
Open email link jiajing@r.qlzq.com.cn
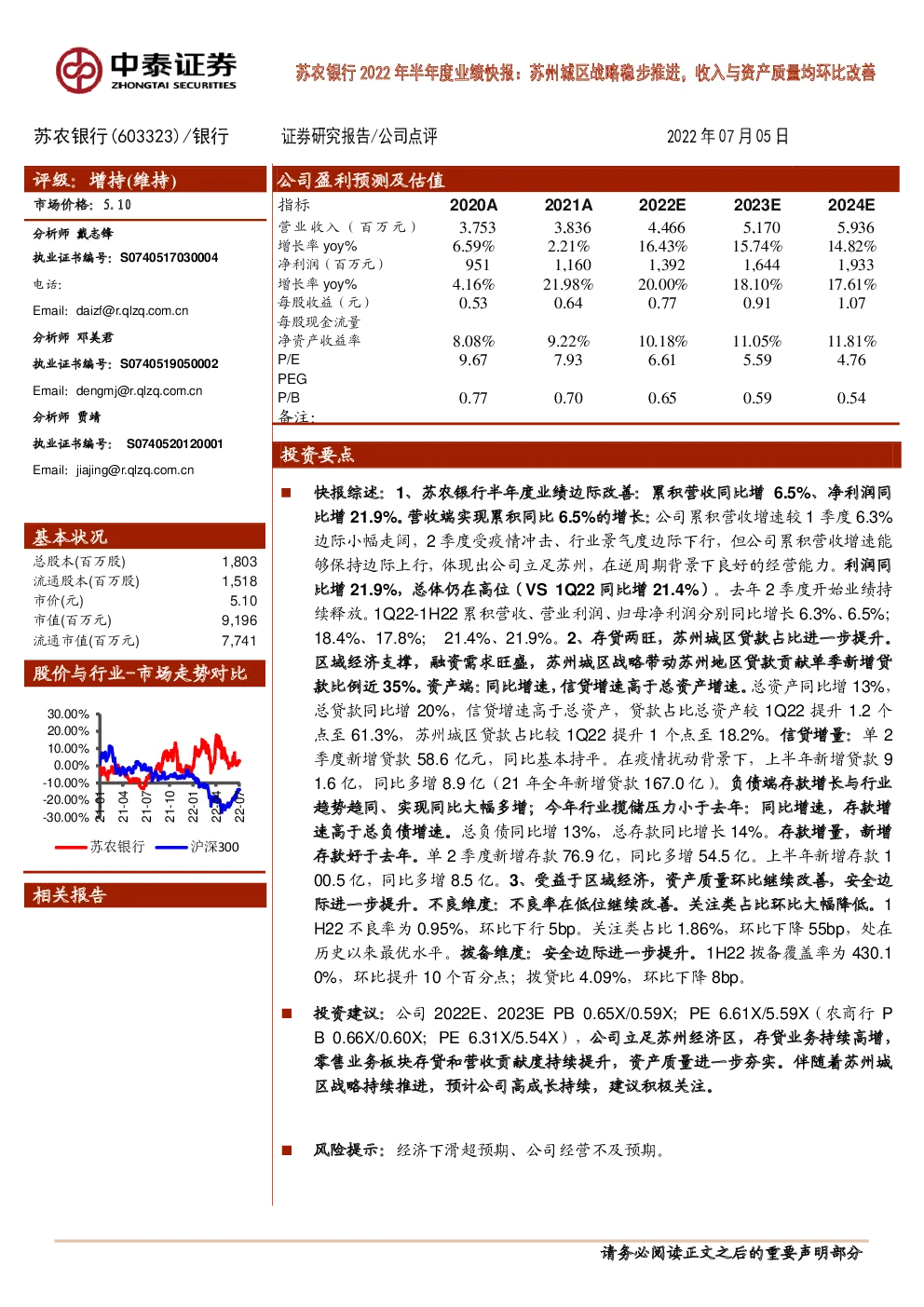coord(135,470)
